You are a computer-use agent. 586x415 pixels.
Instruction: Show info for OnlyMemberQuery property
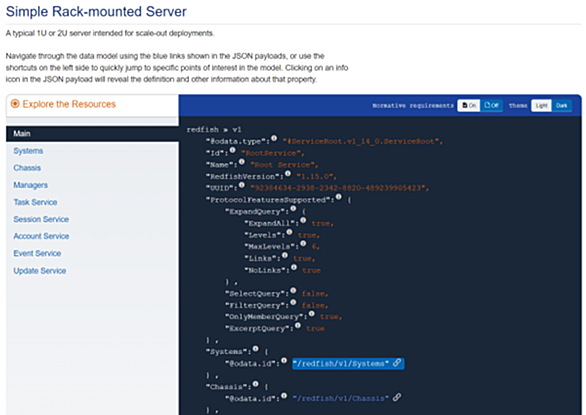coord(312,314)
